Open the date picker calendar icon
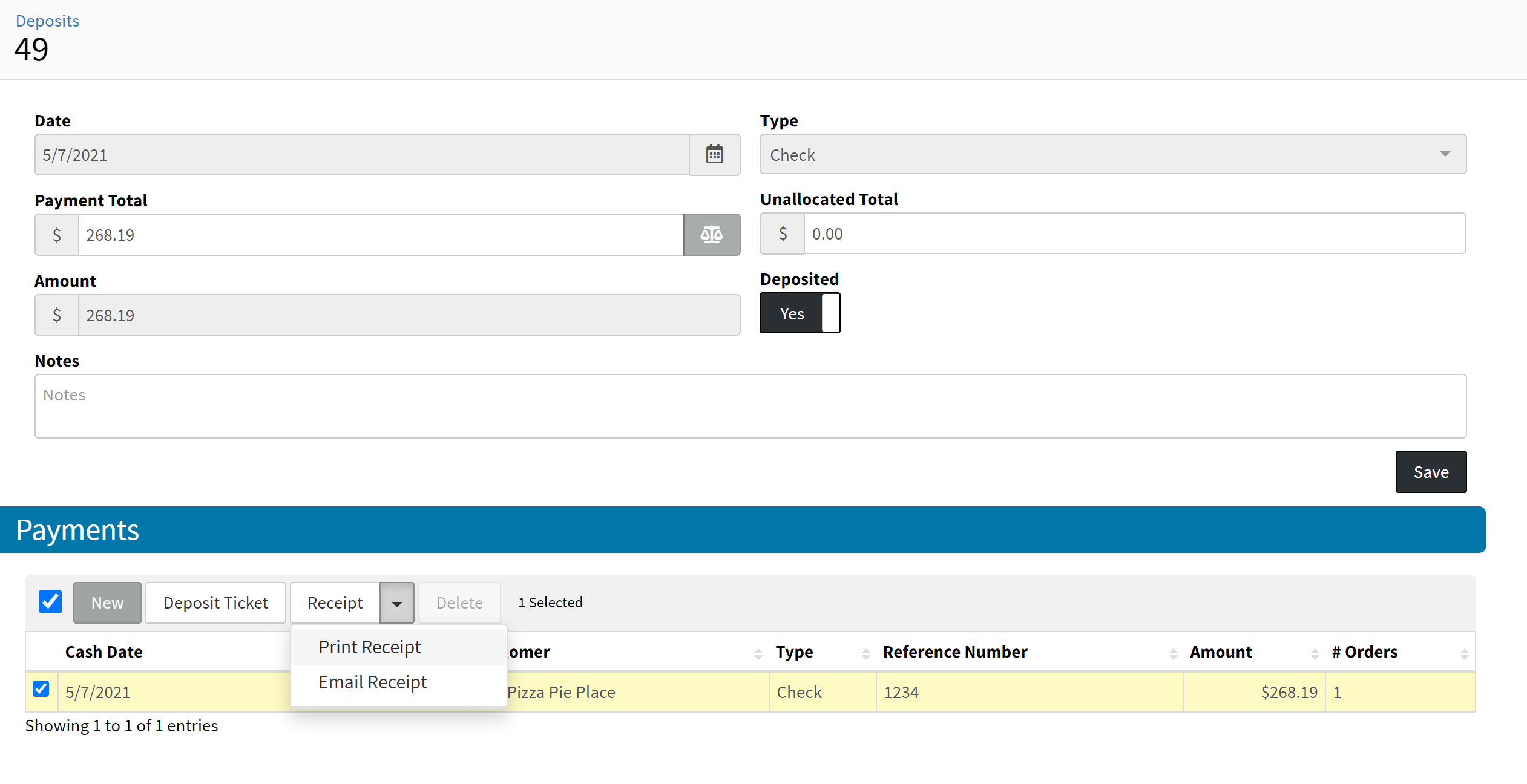1527x784 pixels. (714, 155)
